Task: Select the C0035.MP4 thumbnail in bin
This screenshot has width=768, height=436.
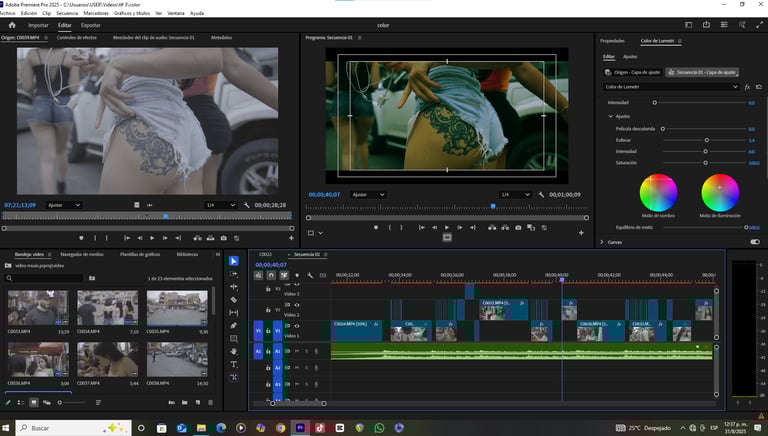Action: [177, 309]
